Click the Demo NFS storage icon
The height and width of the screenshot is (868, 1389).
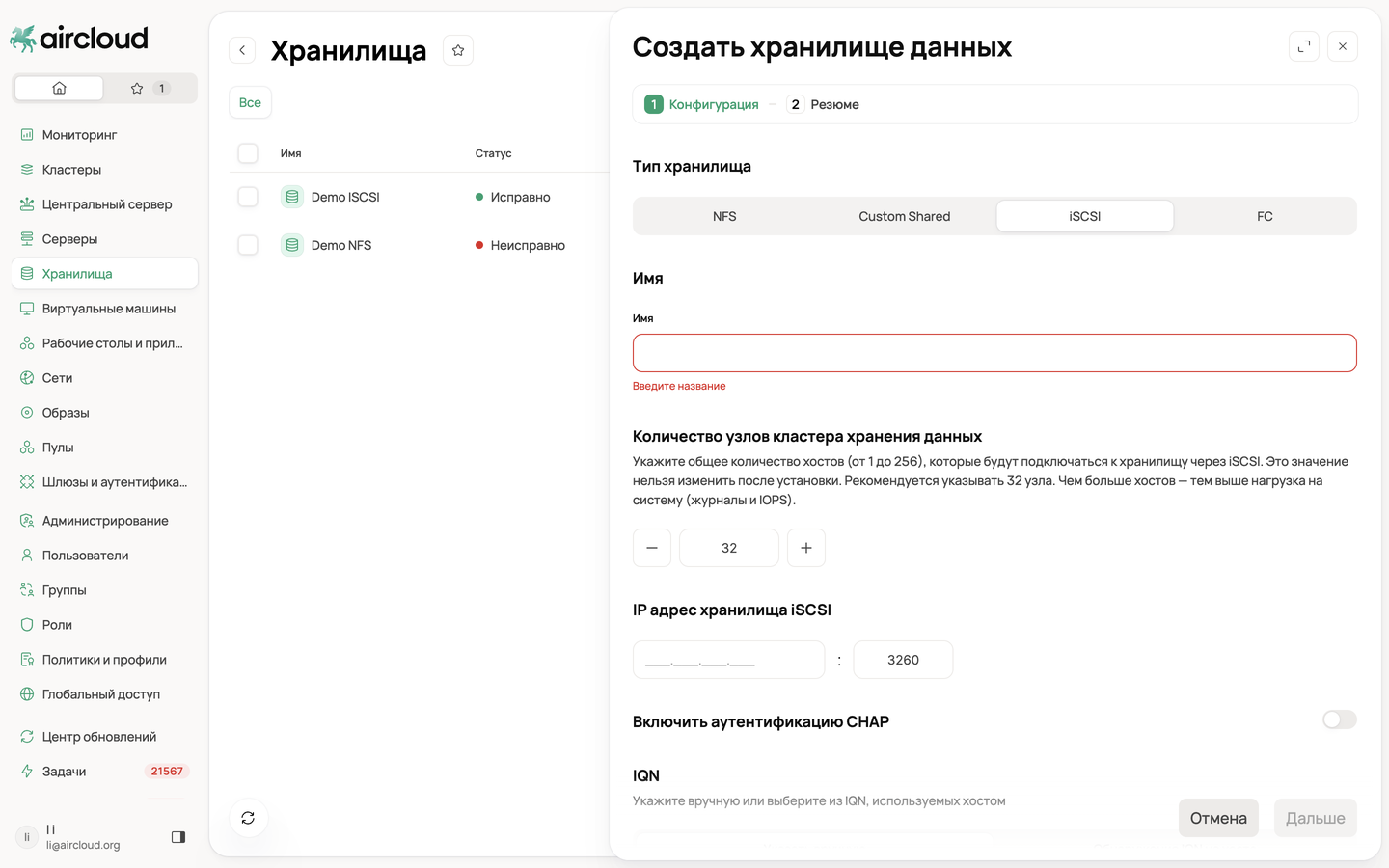292,245
